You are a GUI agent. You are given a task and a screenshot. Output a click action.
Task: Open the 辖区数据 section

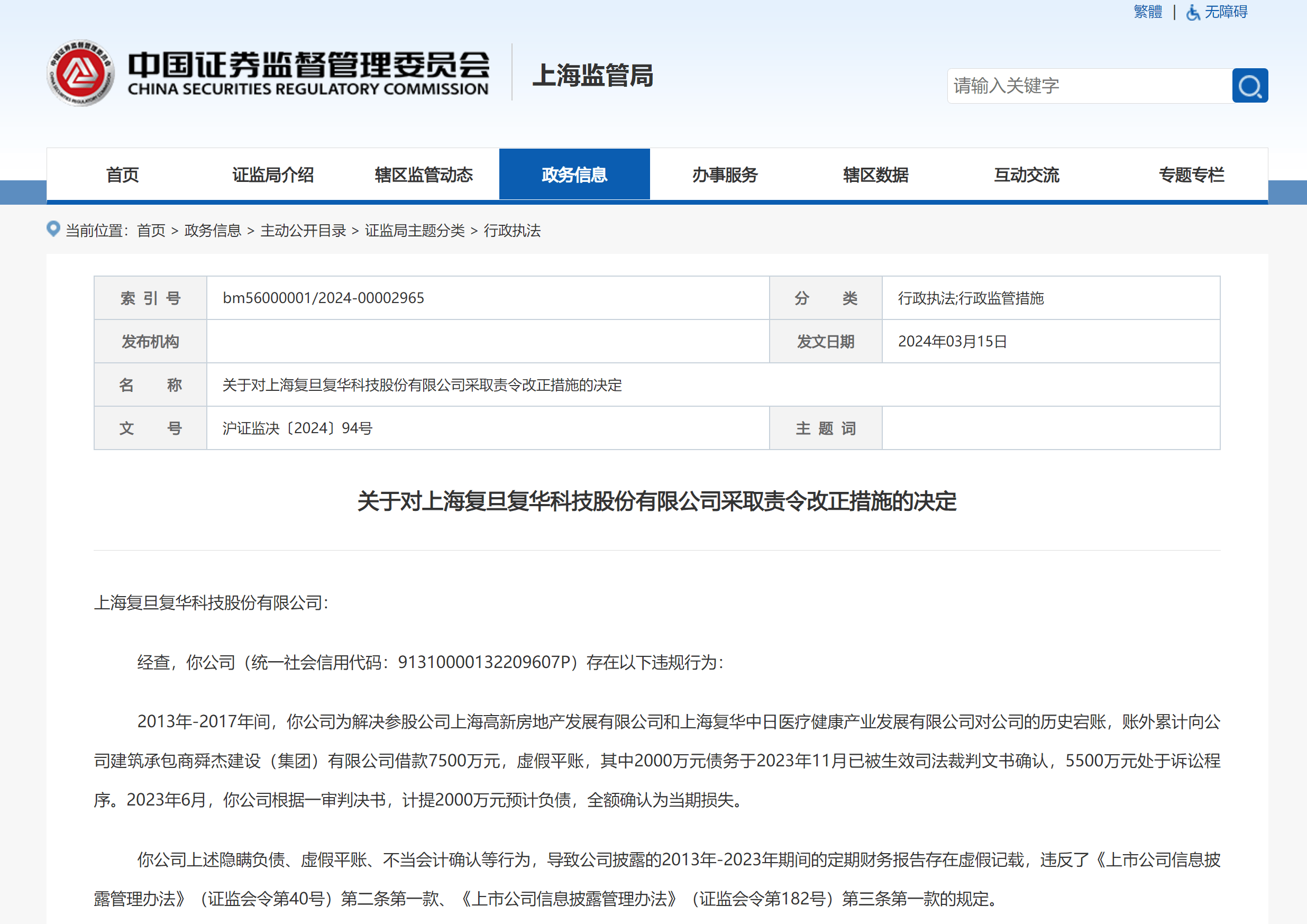(875, 175)
